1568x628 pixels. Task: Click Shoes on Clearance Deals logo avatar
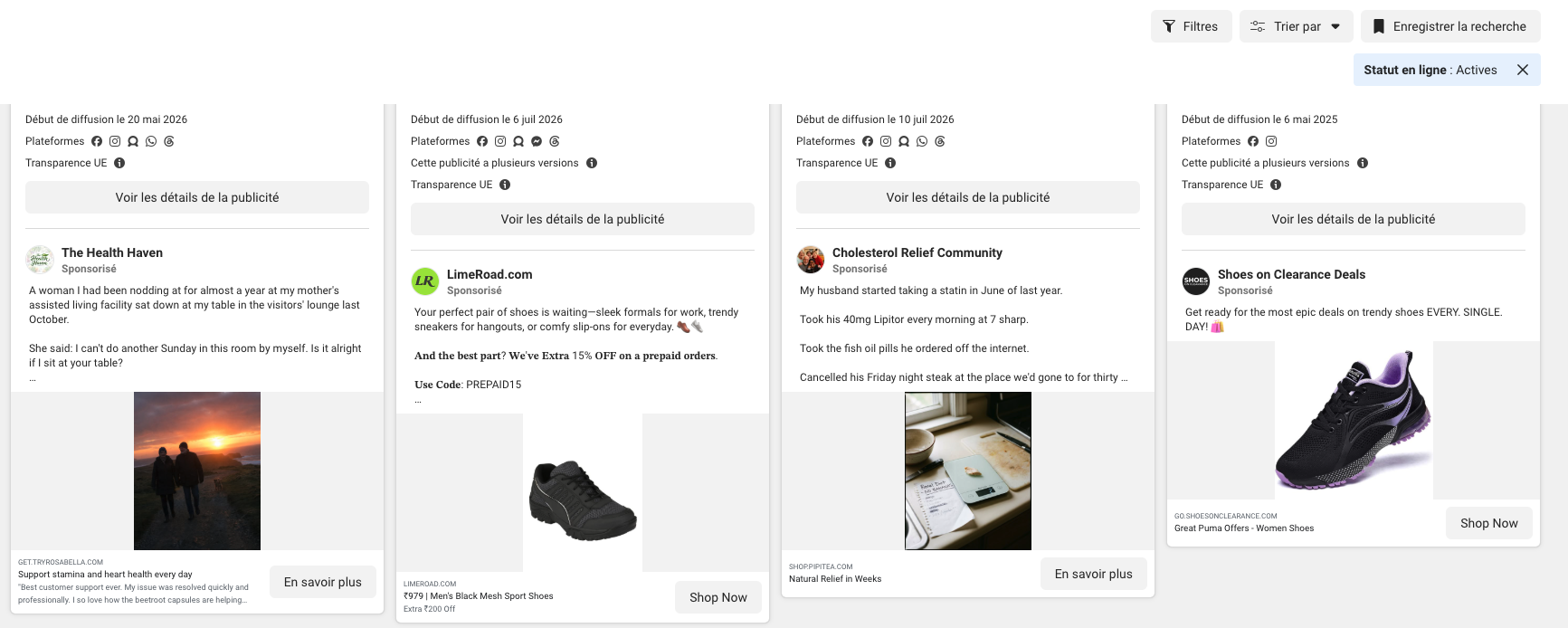click(1196, 281)
